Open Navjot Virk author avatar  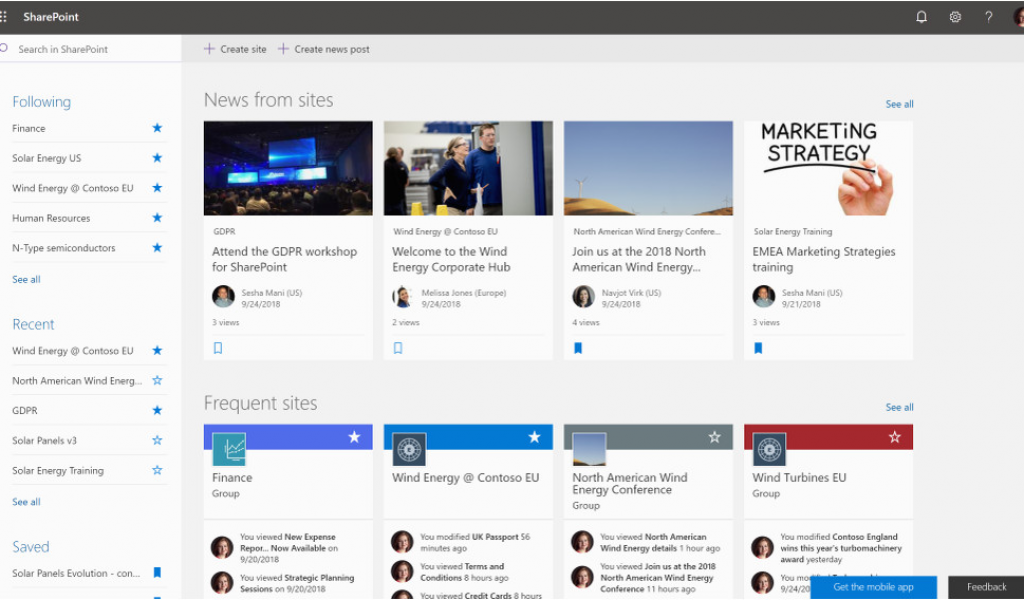tap(584, 296)
